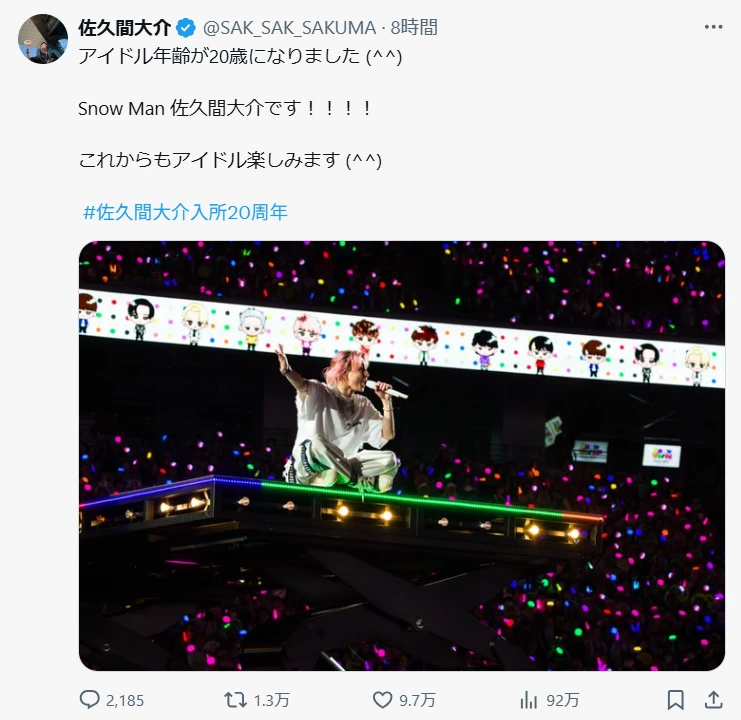This screenshot has width=741, height=720.
Task: Open the 8時間 timestamp link
Action: pyautogui.click(x=414, y=27)
